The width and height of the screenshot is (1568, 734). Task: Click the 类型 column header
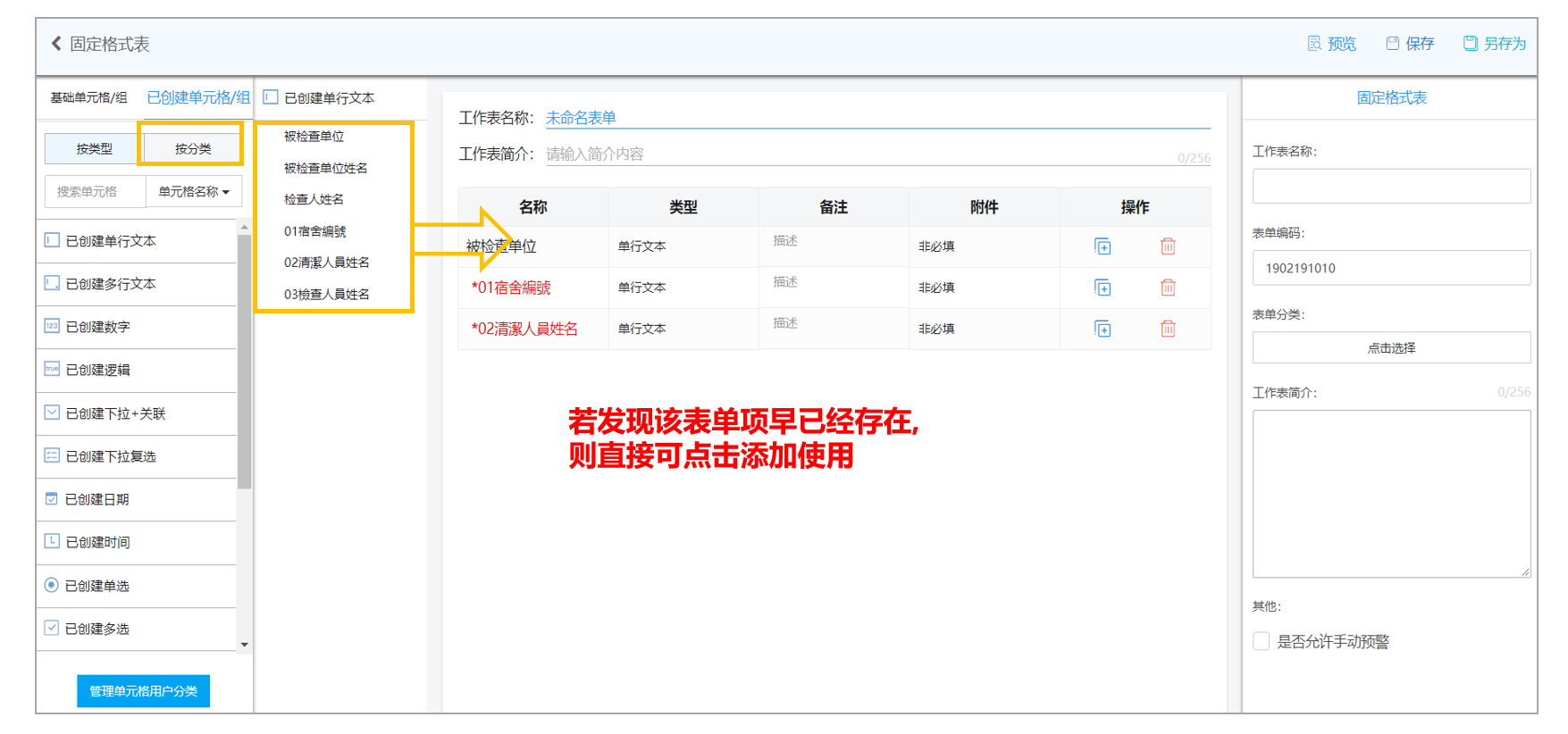(683, 207)
